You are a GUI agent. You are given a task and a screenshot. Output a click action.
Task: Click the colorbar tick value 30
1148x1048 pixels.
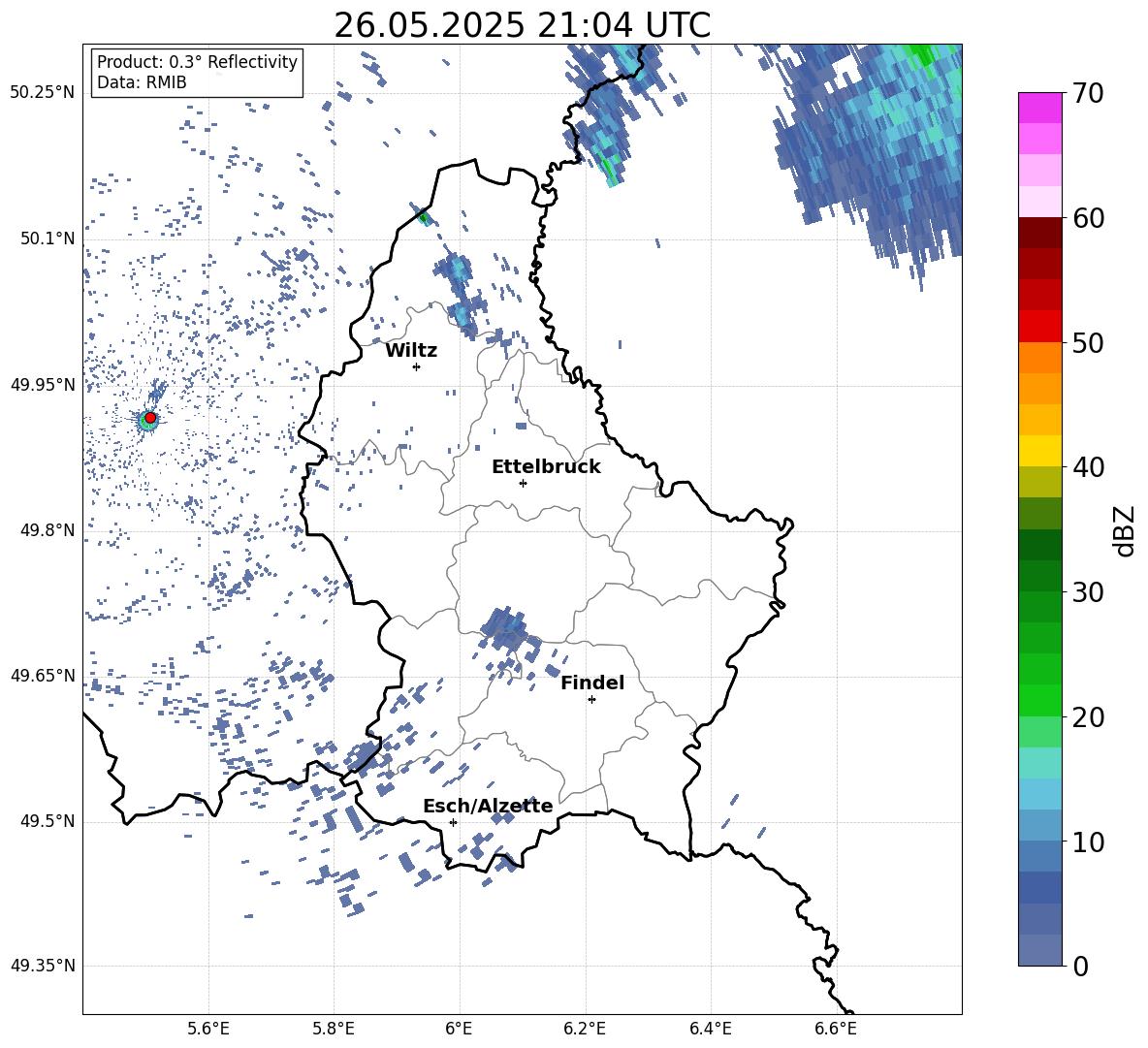click(x=1088, y=592)
